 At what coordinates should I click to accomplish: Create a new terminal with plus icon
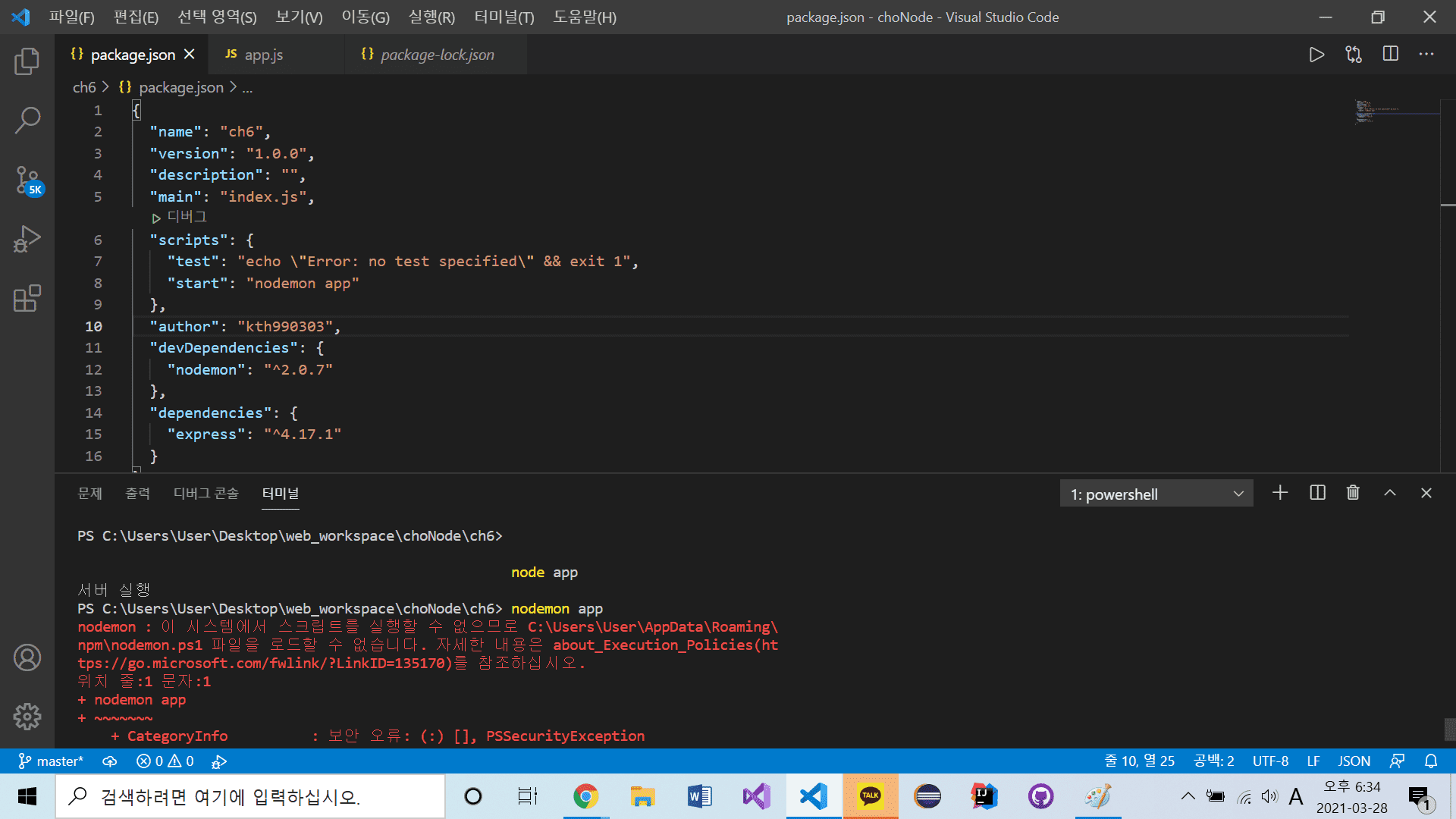(1280, 493)
